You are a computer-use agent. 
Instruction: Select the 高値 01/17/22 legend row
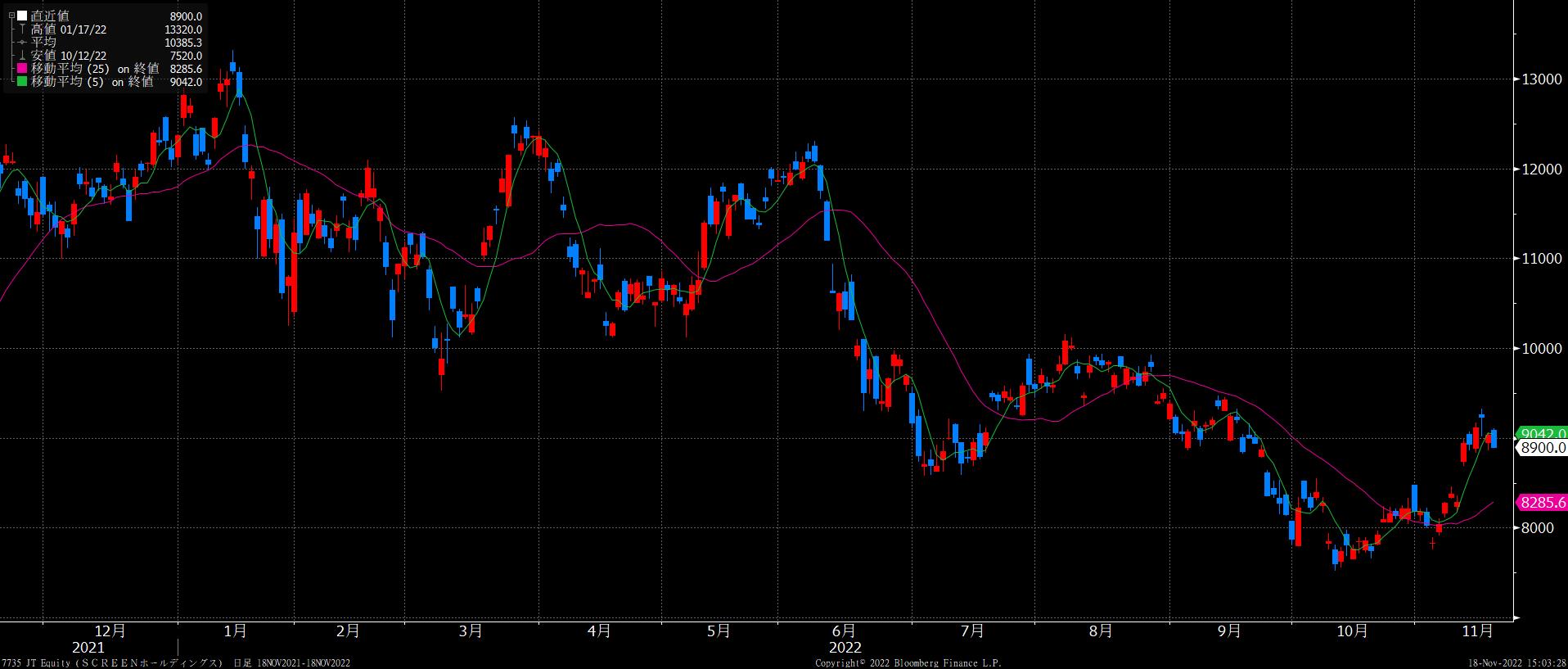tap(69, 29)
